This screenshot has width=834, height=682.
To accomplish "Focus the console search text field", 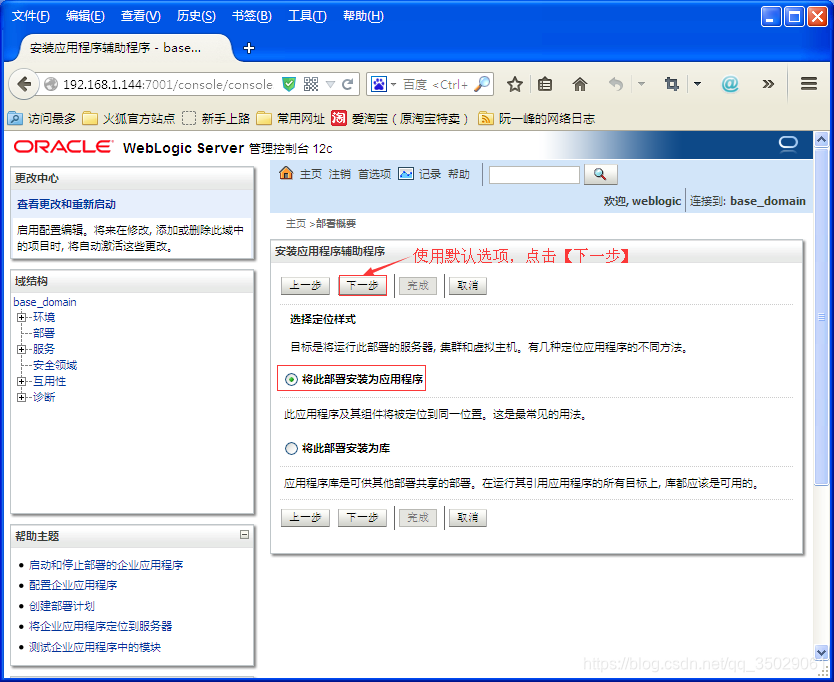I will coord(534,174).
